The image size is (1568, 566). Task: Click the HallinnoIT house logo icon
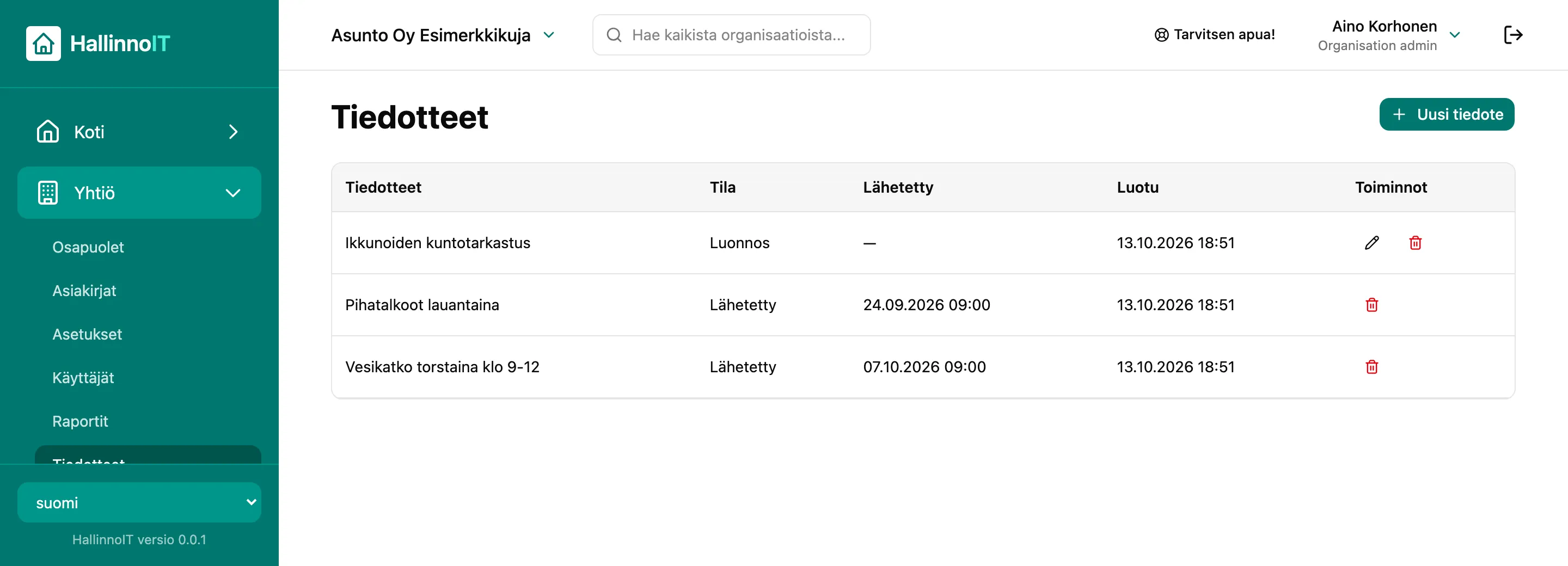click(43, 43)
